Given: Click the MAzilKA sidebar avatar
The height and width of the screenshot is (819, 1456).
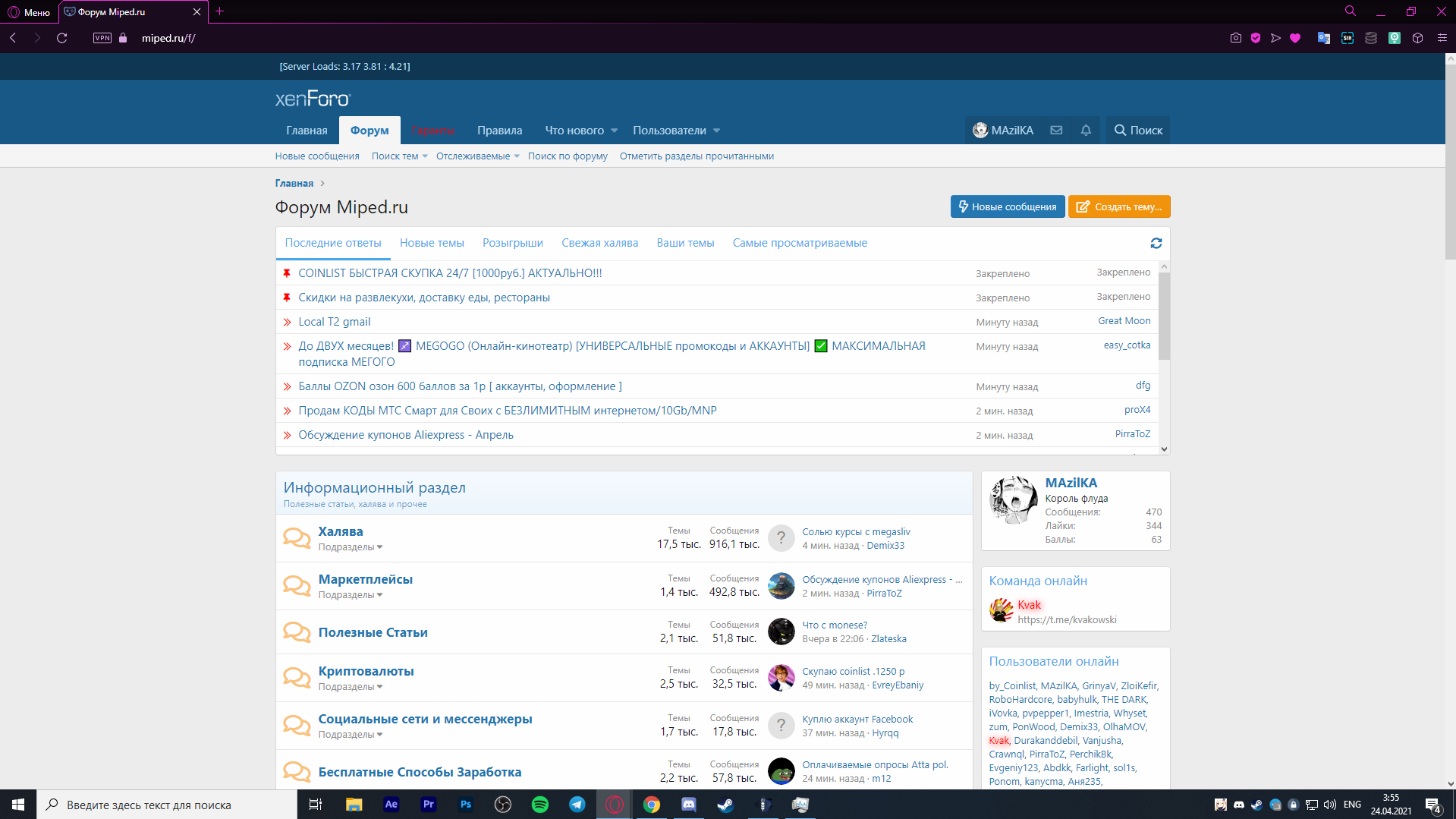Looking at the screenshot, I should (x=1013, y=500).
